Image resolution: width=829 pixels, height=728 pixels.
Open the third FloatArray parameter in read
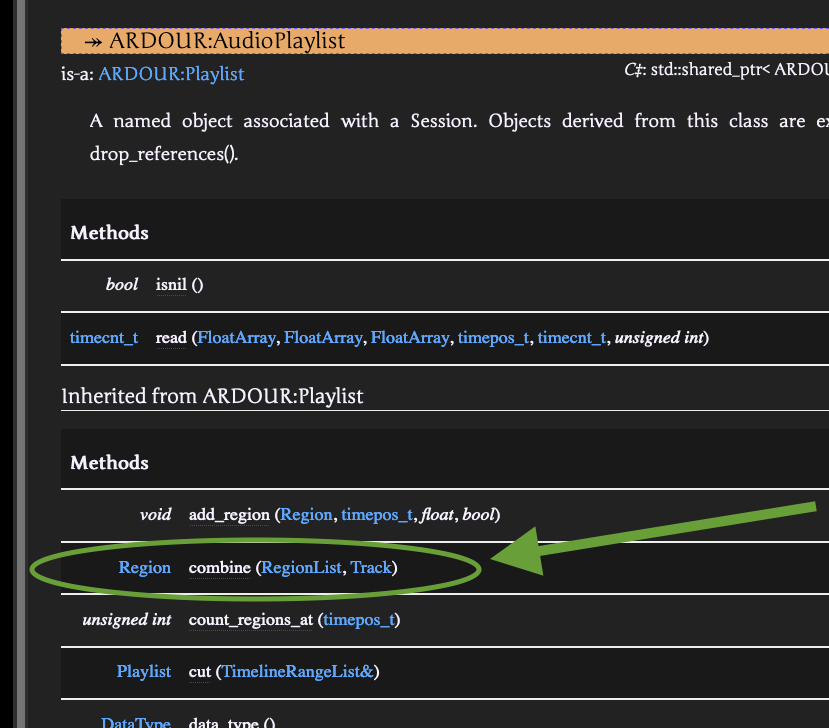(x=409, y=338)
